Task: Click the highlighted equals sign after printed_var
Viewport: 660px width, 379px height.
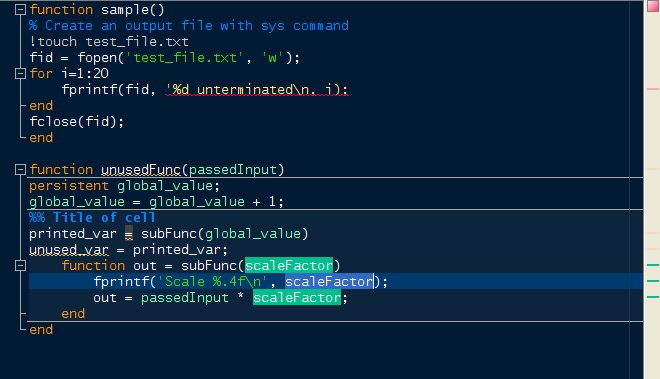Action: tap(129, 234)
